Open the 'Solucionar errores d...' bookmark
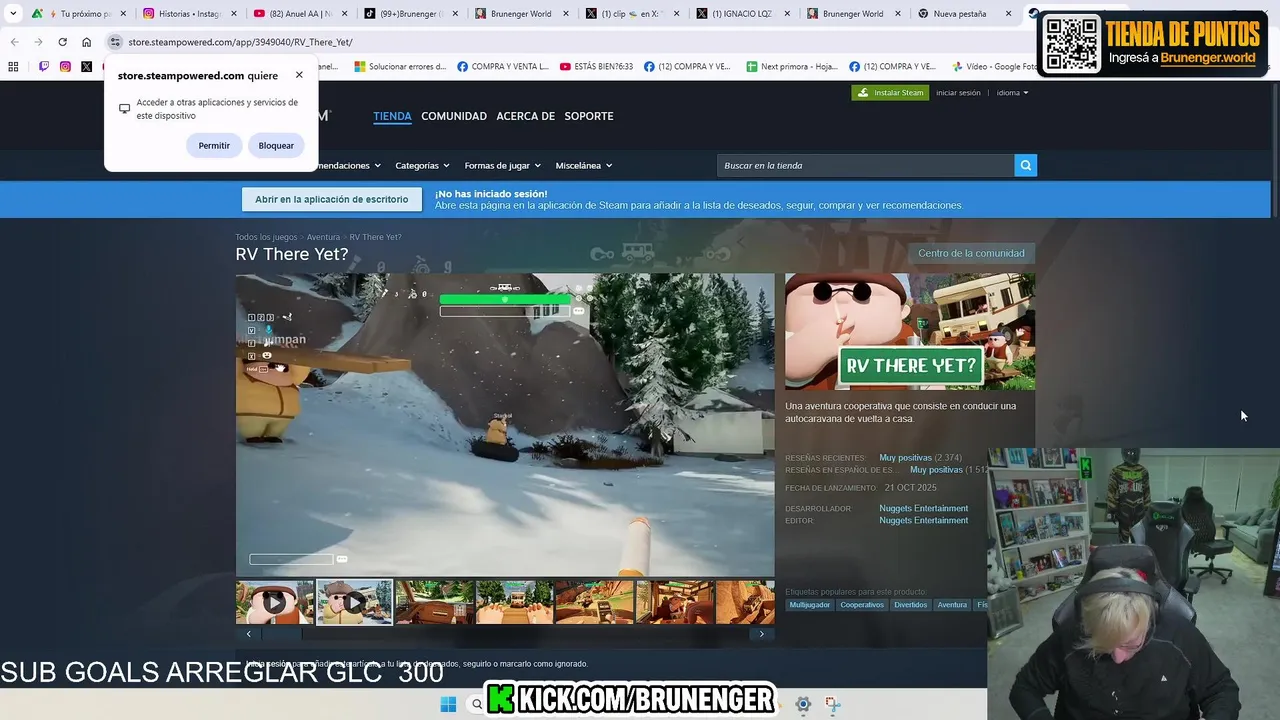This screenshot has height=720, width=1280. [x=400, y=66]
